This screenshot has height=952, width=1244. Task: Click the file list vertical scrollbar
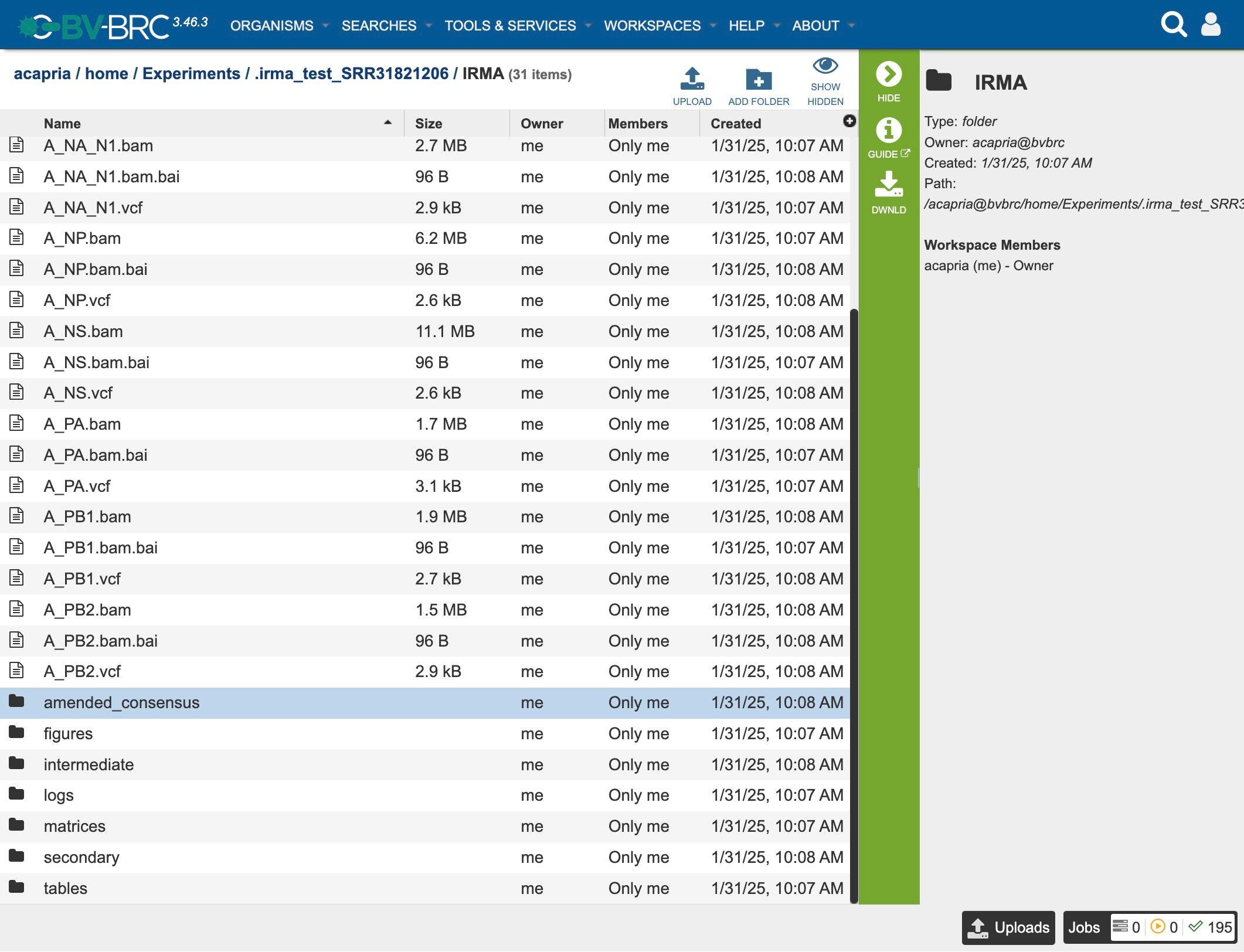point(854,586)
